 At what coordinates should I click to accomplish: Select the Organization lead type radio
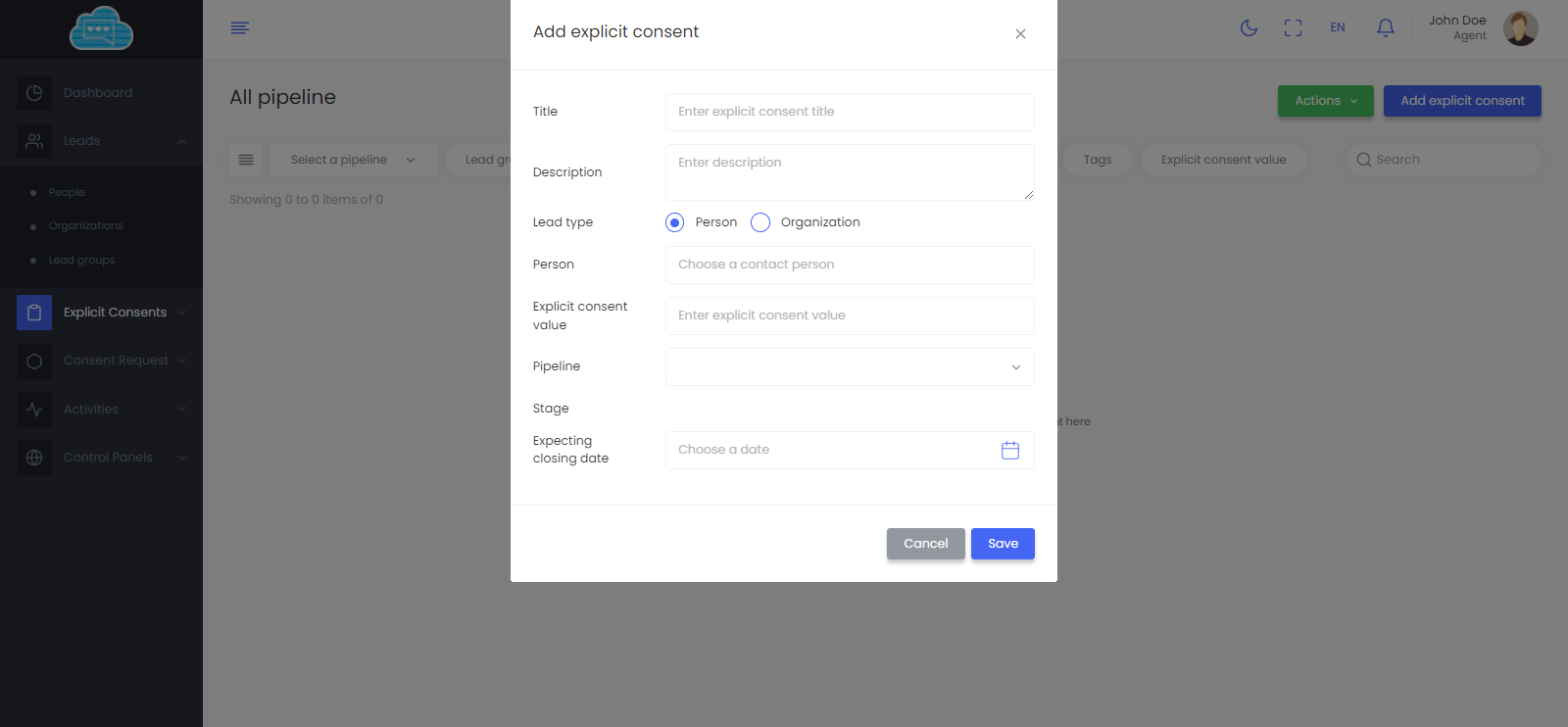[760, 222]
